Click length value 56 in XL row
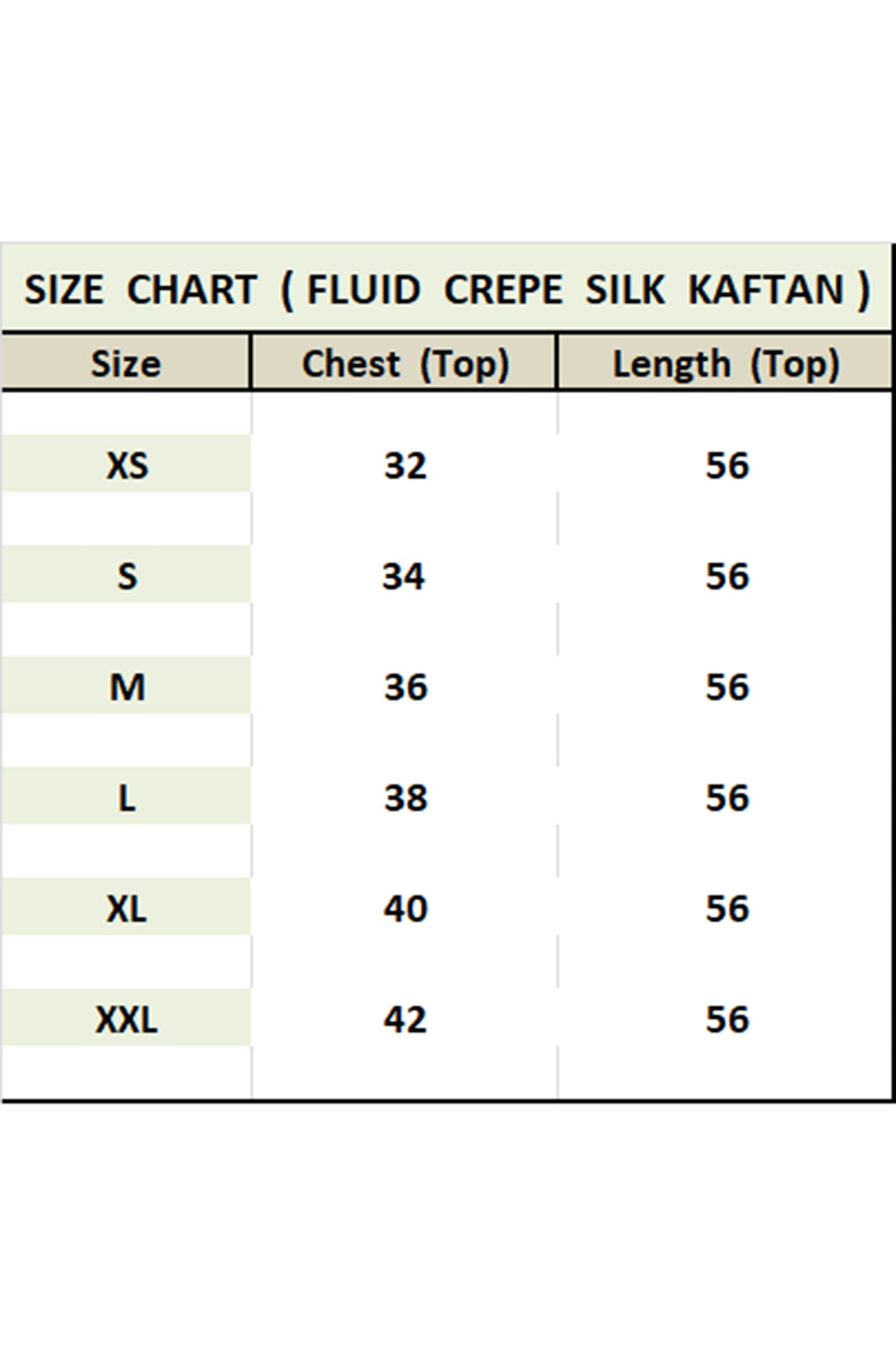Image resolution: width=896 pixels, height=1345 pixels. pos(727,909)
